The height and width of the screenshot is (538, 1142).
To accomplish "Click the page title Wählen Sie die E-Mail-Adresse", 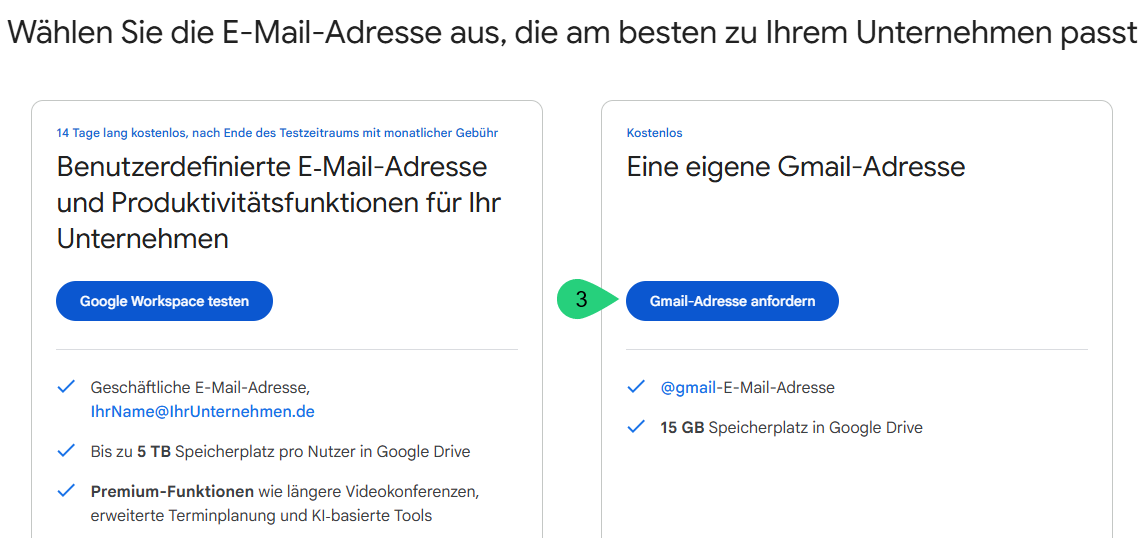I will pos(571,32).
